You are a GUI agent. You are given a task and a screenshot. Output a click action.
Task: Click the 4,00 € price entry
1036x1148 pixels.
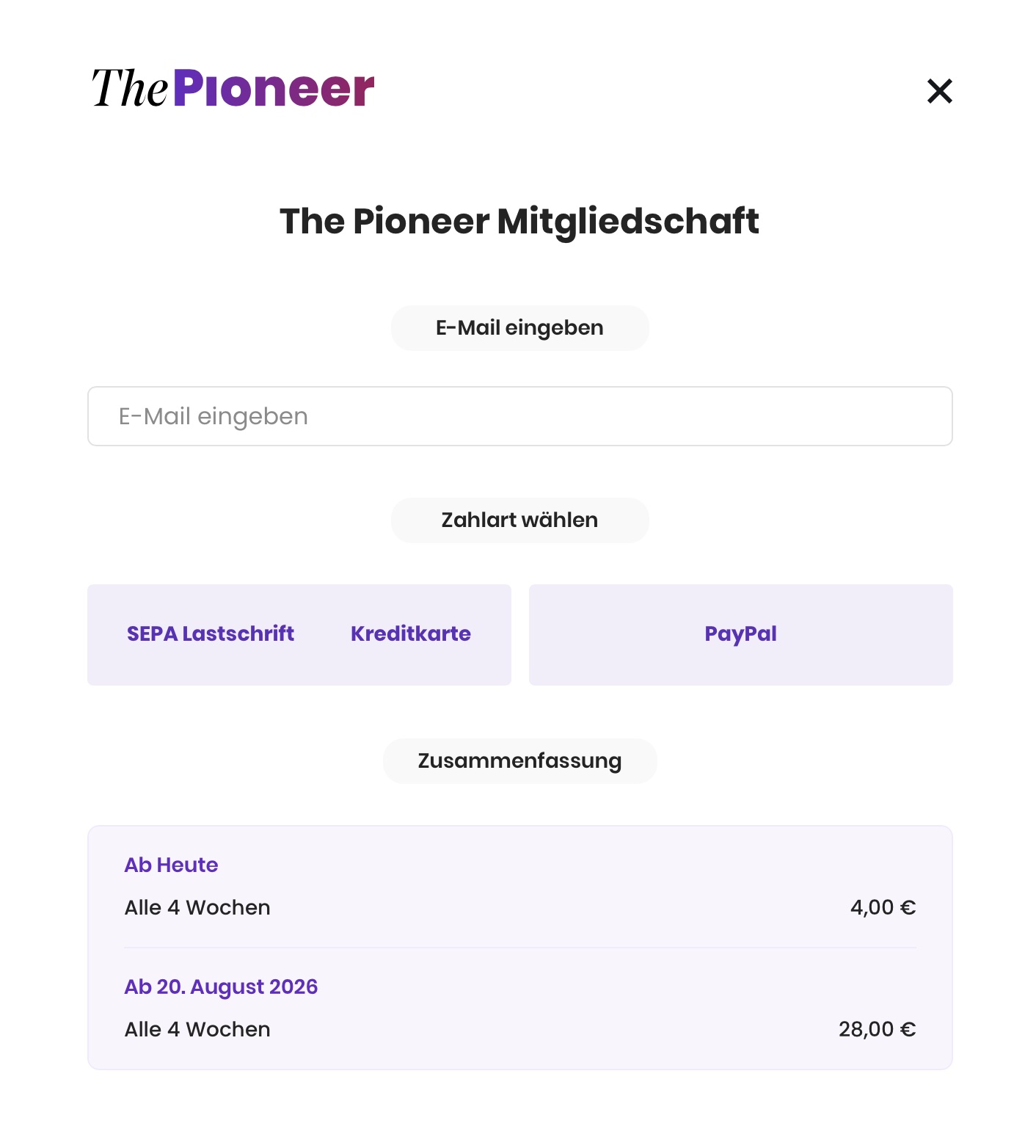pos(881,907)
